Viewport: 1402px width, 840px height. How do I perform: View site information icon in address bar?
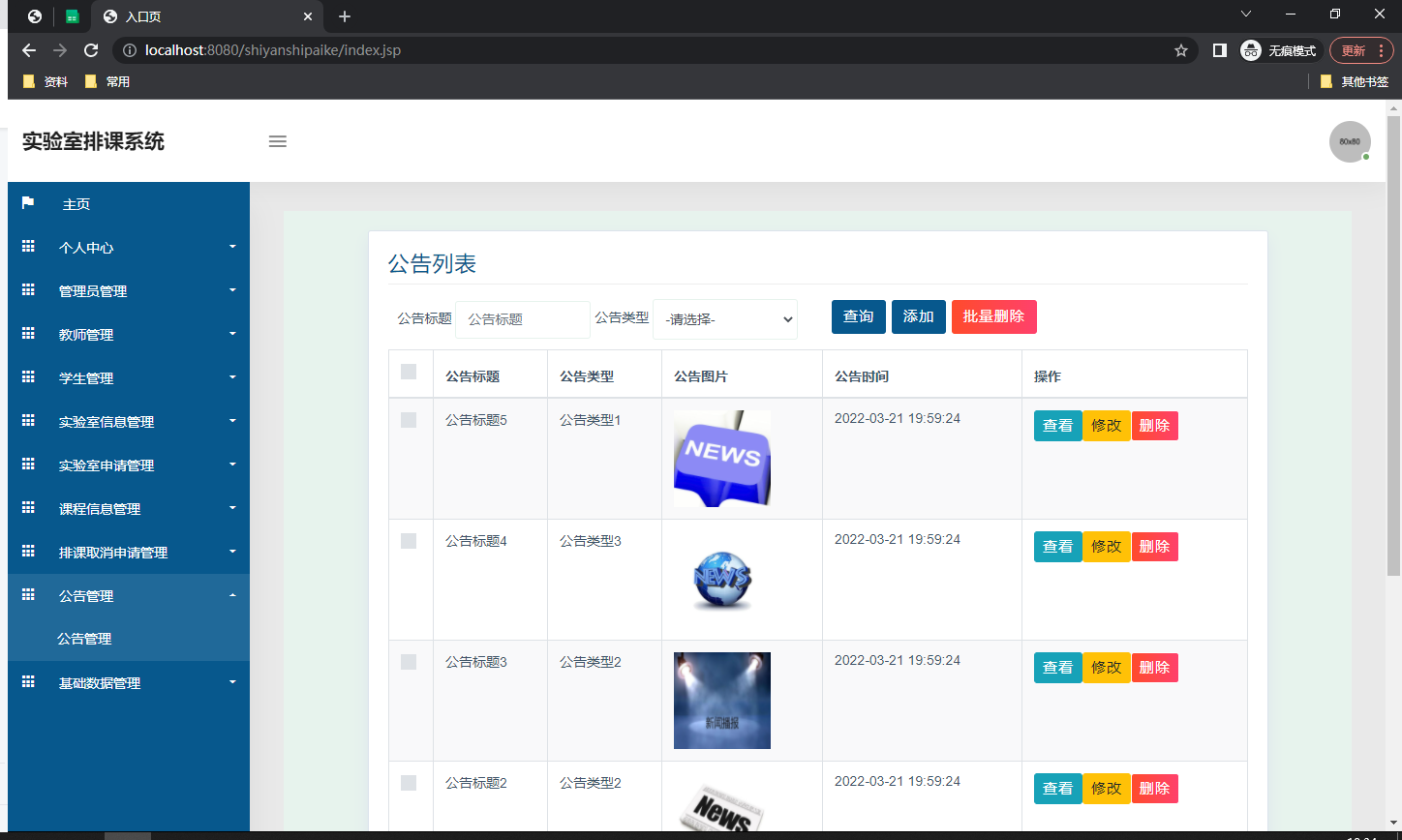130,50
